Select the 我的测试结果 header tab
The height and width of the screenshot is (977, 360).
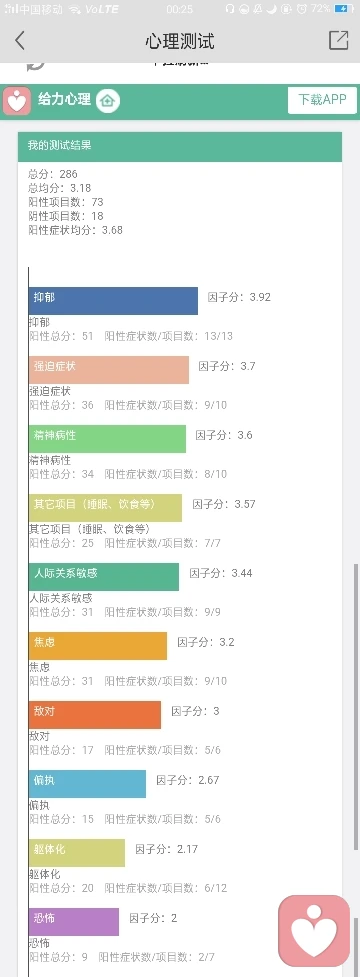180,146
